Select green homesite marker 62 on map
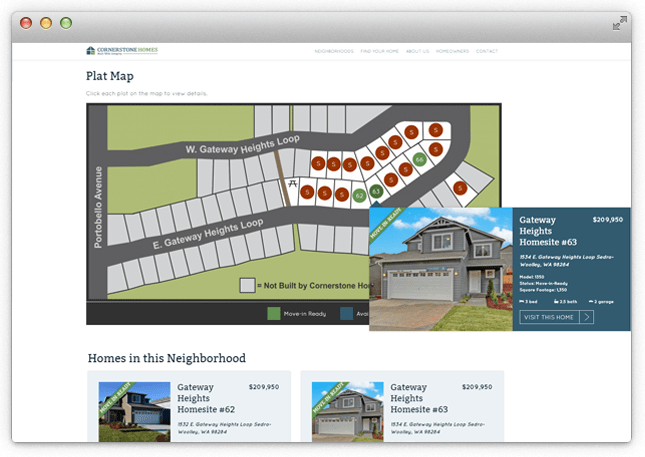645x457 pixels. [359, 196]
